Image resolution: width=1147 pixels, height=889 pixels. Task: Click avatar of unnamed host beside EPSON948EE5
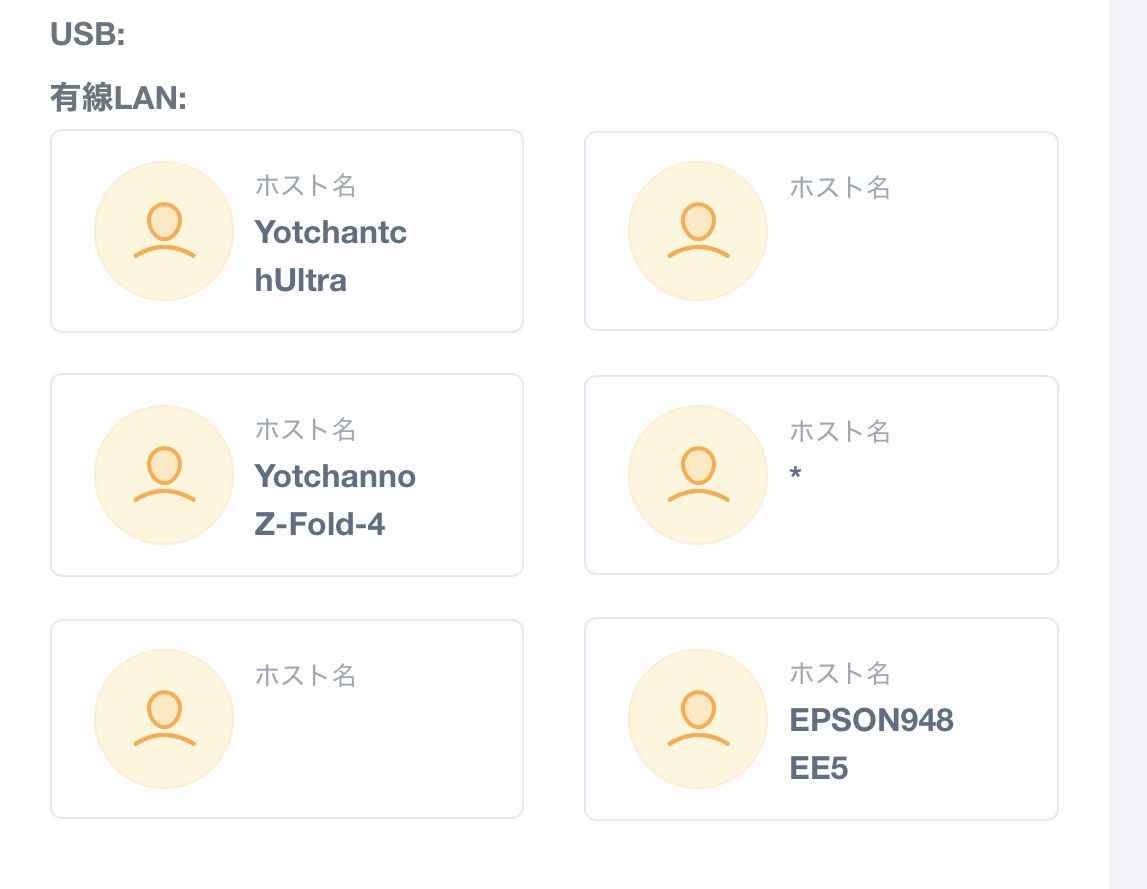164,719
